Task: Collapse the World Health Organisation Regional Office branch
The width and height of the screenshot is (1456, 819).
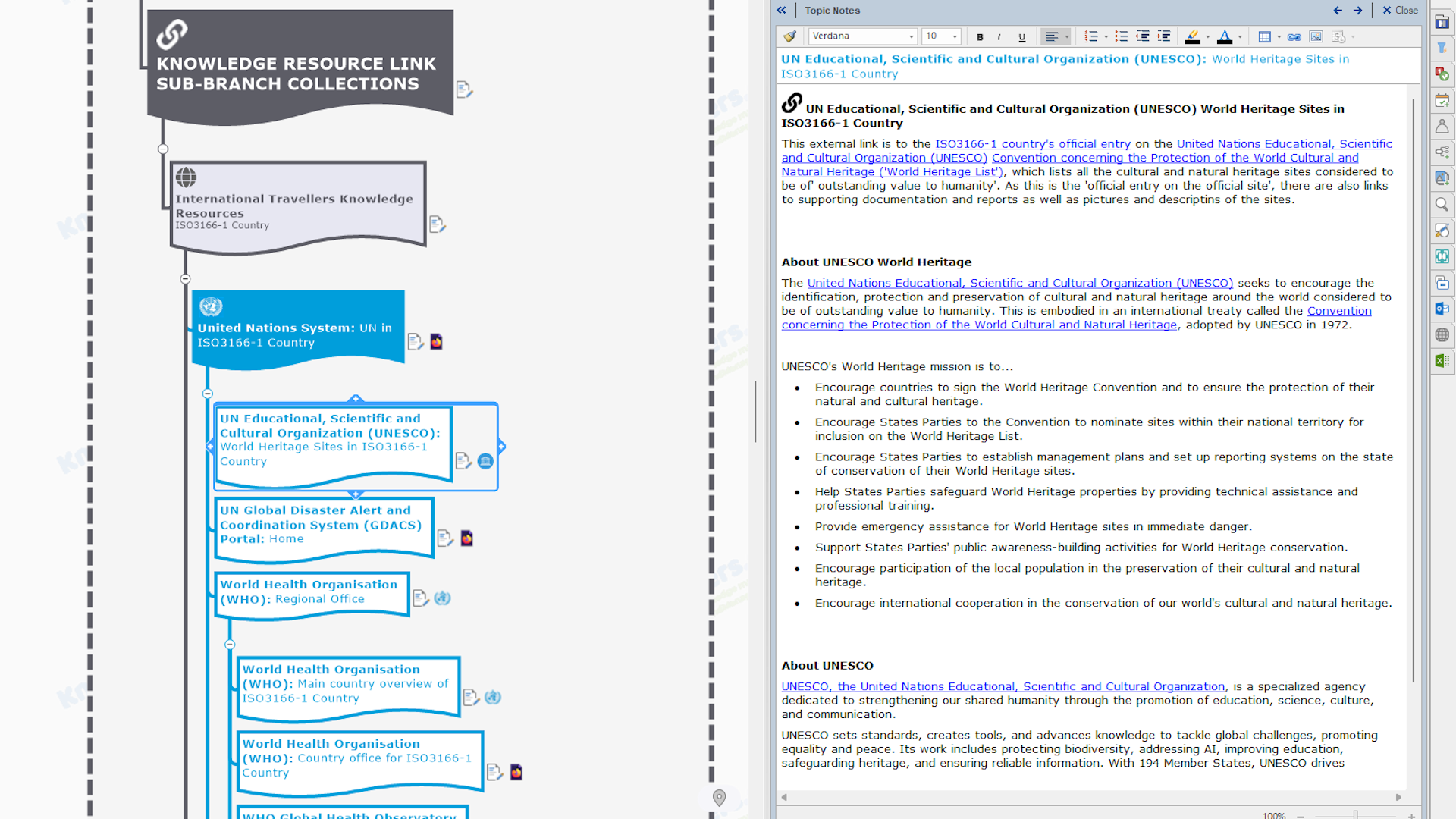Action: [x=230, y=645]
